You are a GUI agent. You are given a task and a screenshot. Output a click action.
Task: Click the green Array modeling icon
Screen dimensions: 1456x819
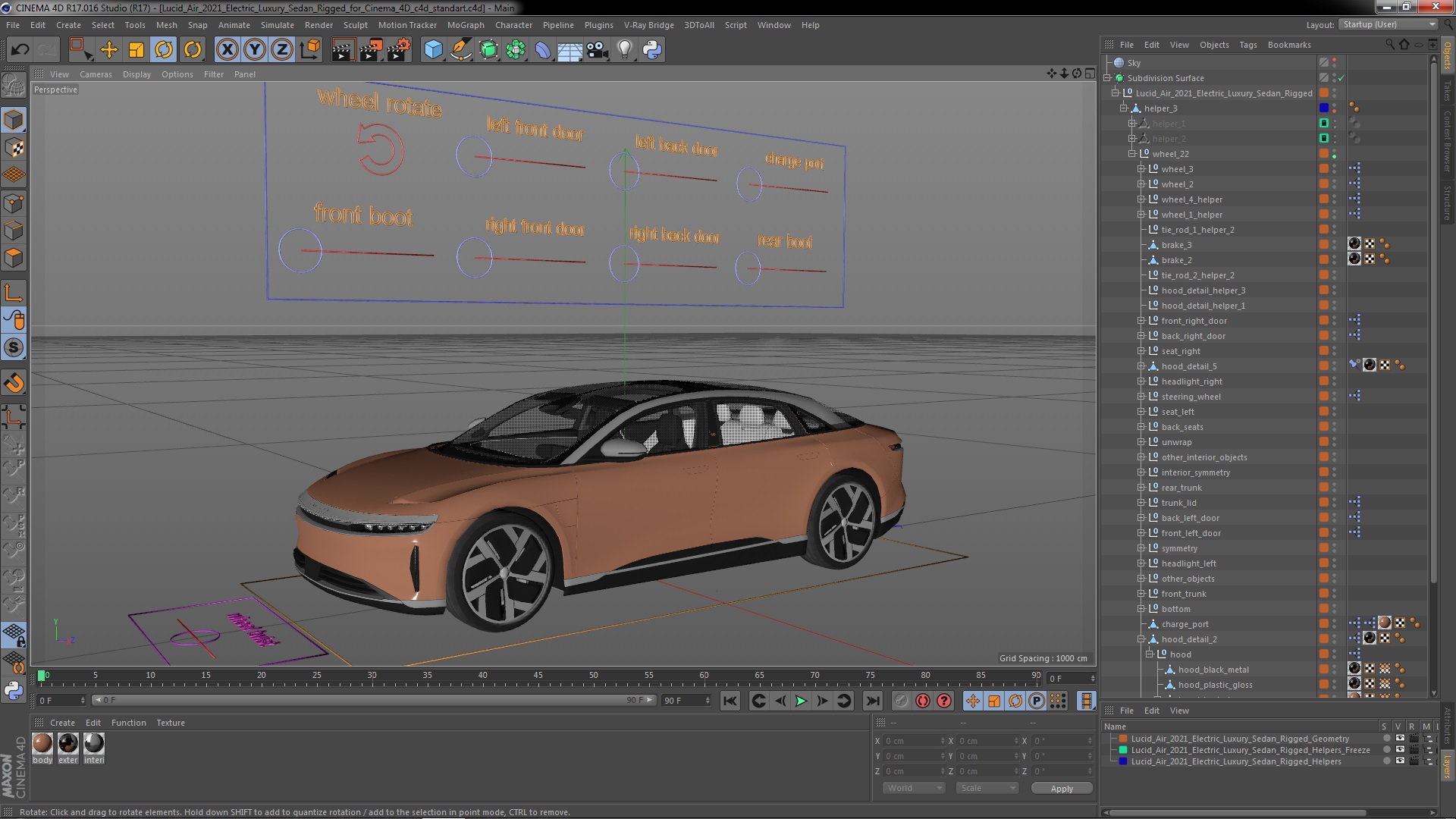(x=516, y=50)
